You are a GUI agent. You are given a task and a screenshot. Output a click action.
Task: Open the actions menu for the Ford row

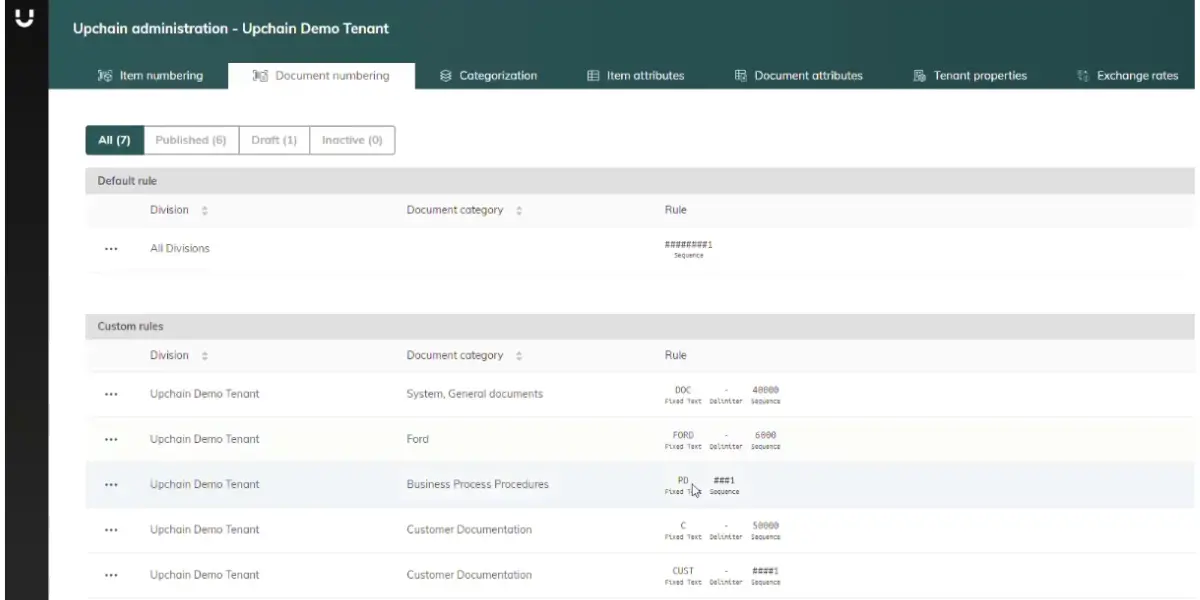point(111,440)
